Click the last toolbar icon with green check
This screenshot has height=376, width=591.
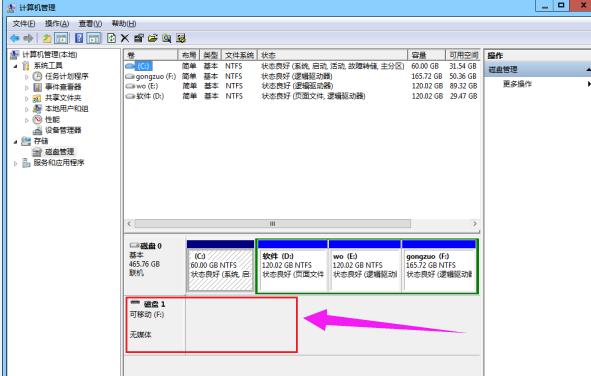(181, 38)
